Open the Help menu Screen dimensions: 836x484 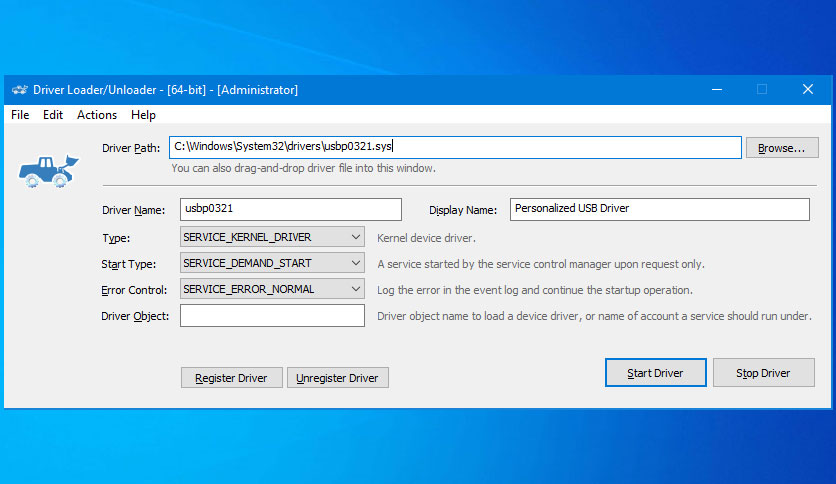point(143,115)
